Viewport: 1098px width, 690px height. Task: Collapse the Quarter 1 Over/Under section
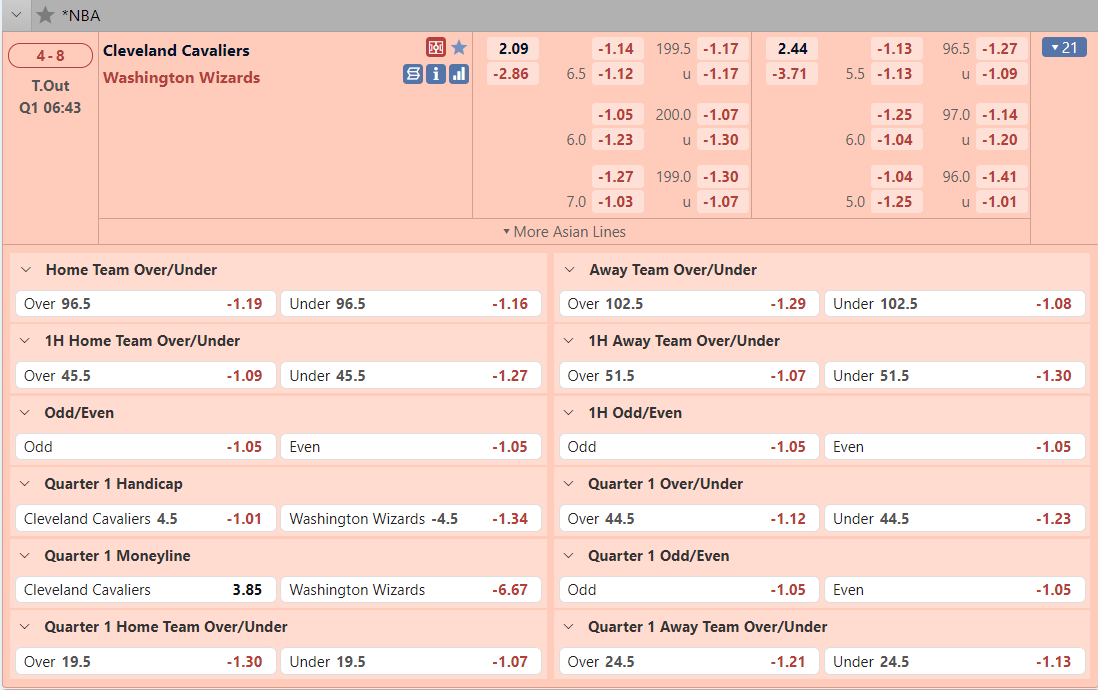coord(569,484)
